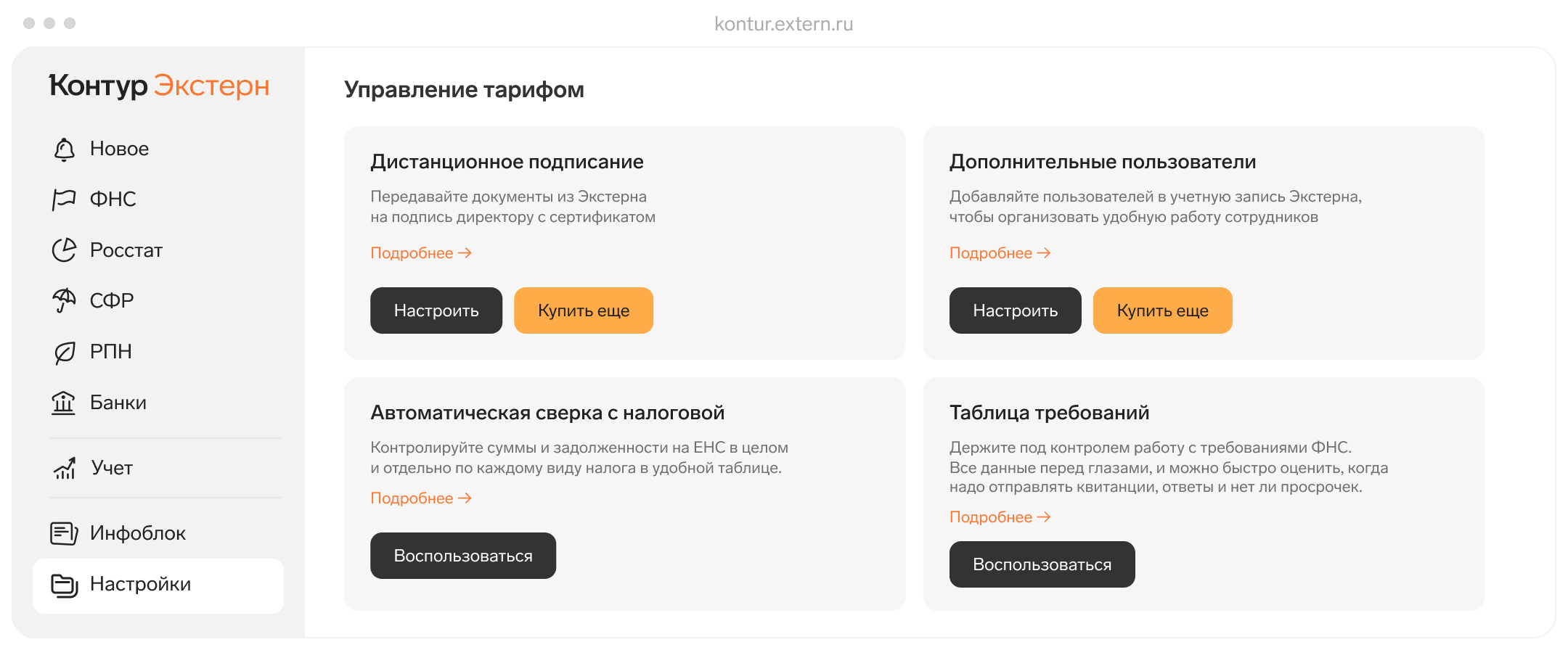
Task: Click the growth chart icon for Учет
Action: coord(65,468)
